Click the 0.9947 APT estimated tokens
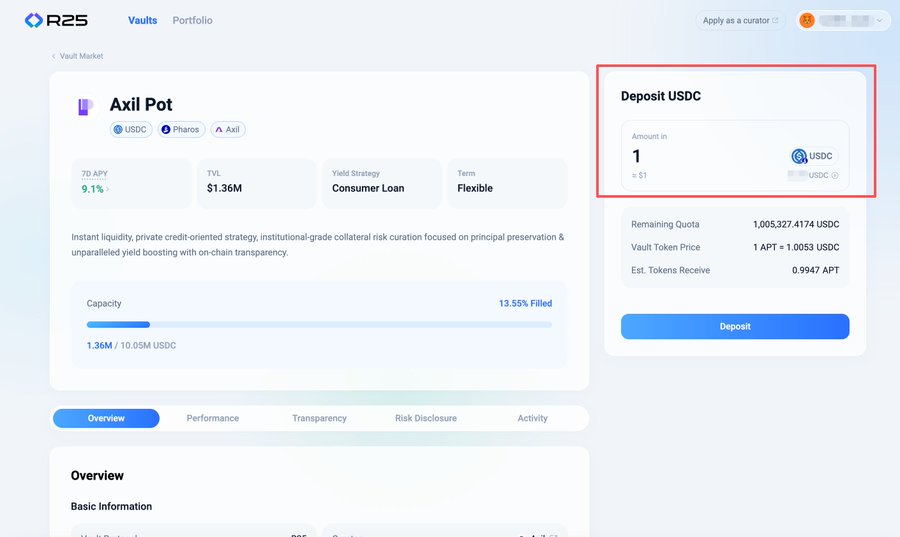The height and width of the screenshot is (537, 900). (816, 270)
